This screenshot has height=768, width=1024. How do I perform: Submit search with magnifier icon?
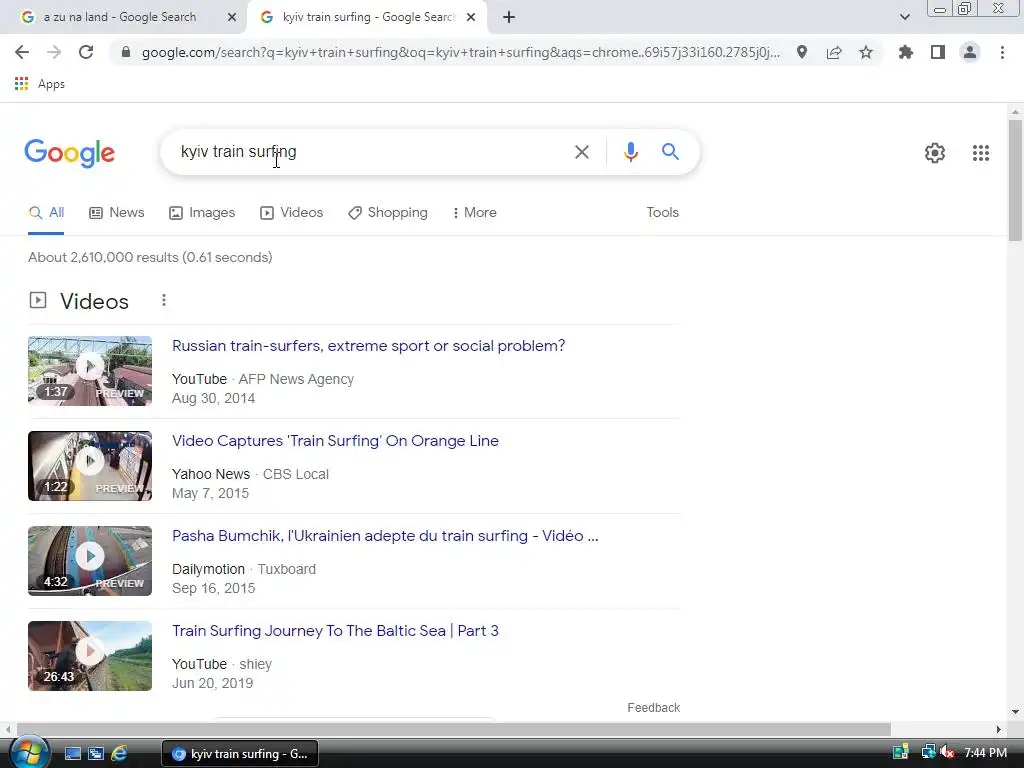tap(670, 152)
